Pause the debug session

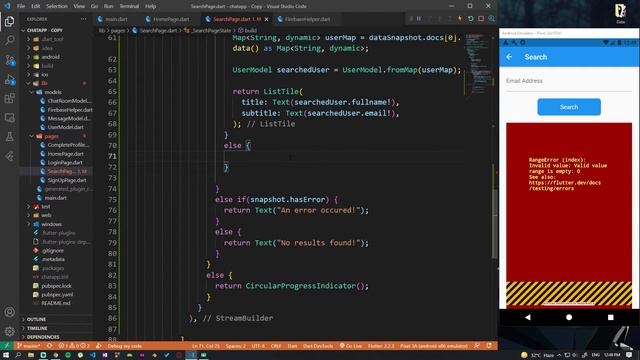419,19
